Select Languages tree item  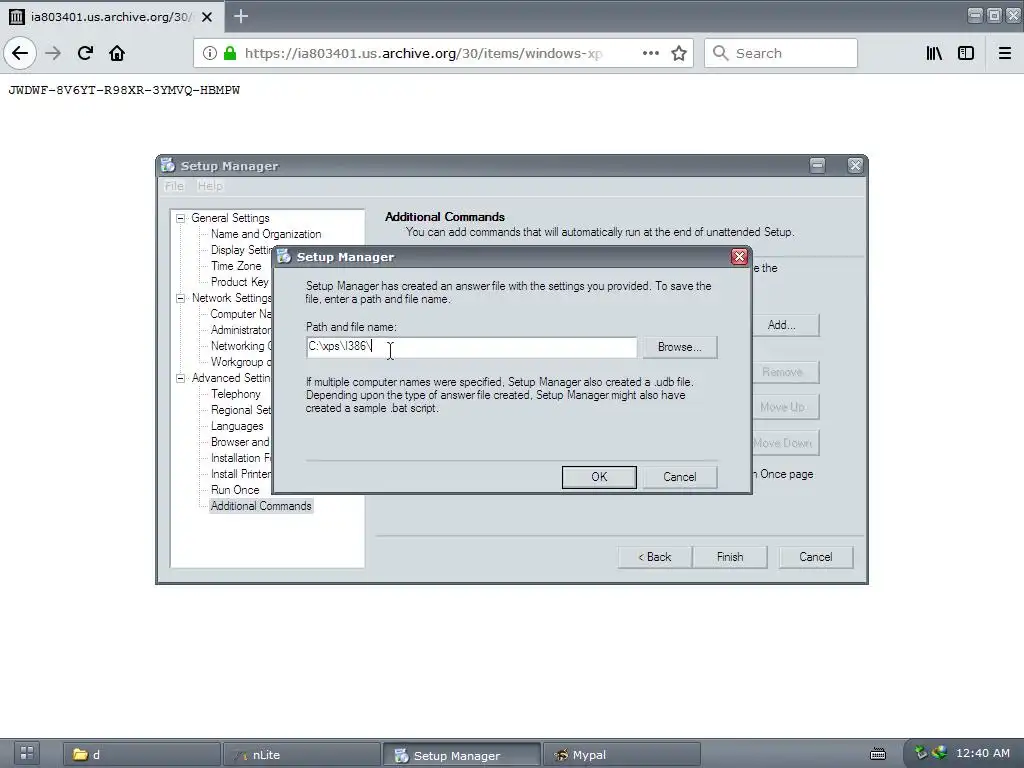236,426
